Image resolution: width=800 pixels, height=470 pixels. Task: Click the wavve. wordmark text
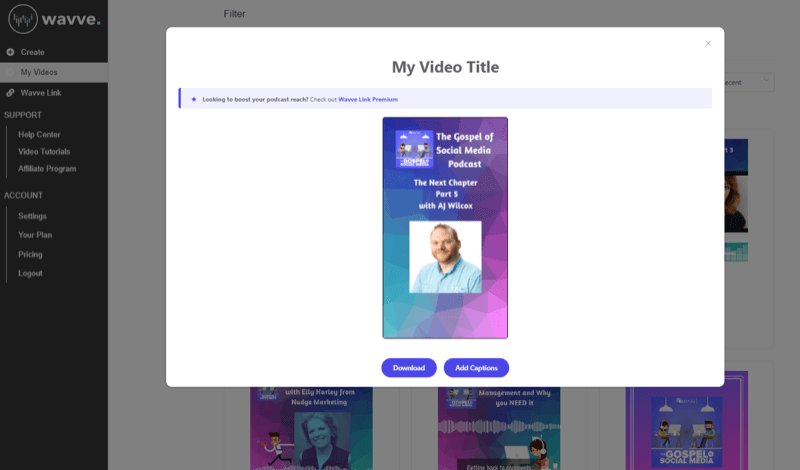coord(71,19)
